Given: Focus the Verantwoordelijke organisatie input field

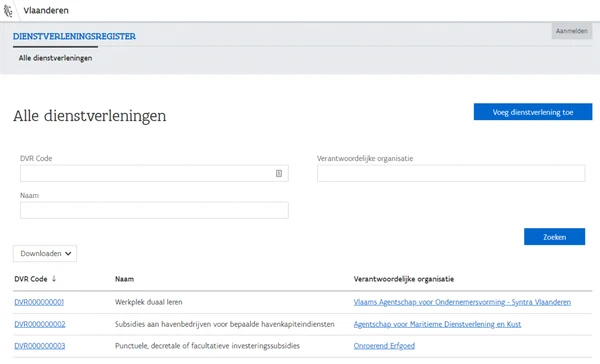Looking at the screenshot, I should (451, 173).
